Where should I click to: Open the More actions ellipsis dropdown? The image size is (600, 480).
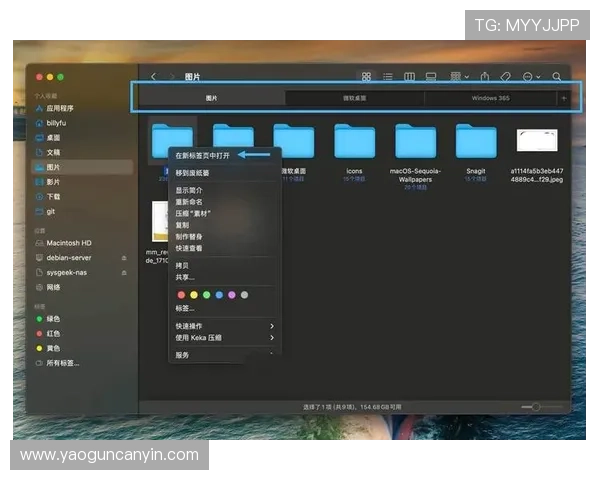tap(531, 76)
